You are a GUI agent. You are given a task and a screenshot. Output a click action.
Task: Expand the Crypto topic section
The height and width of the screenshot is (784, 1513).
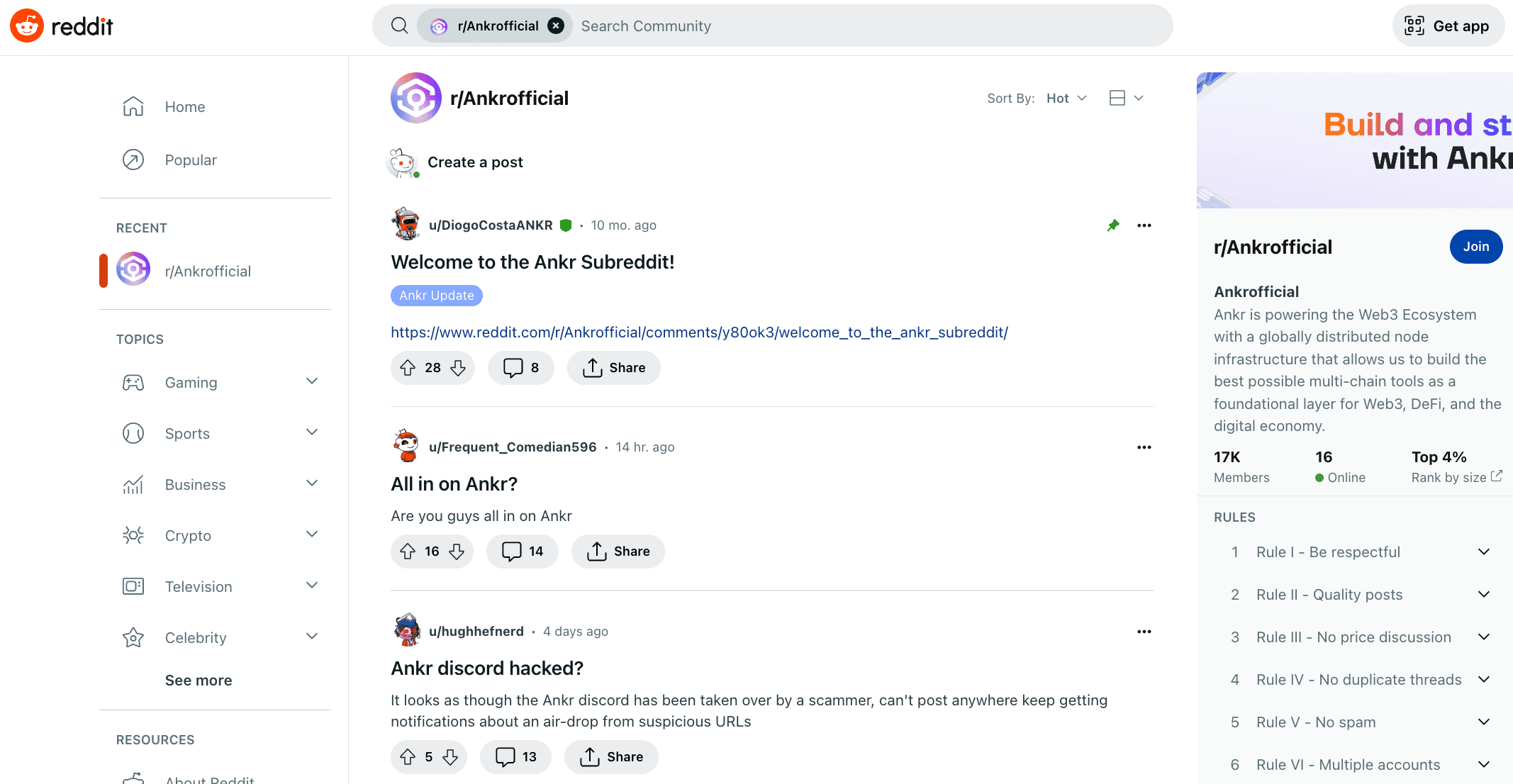pos(311,535)
